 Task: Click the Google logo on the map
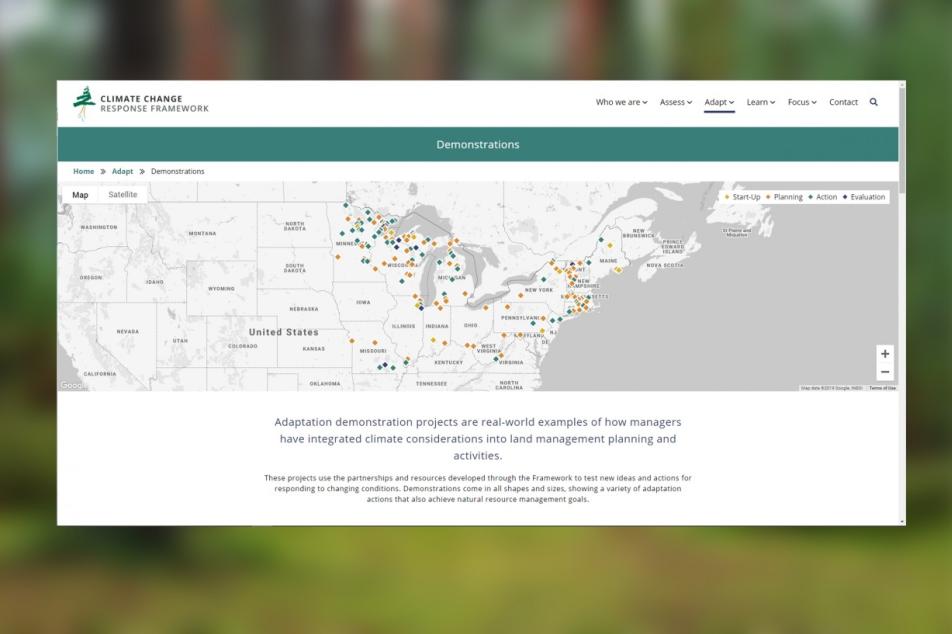tap(72, 385)
